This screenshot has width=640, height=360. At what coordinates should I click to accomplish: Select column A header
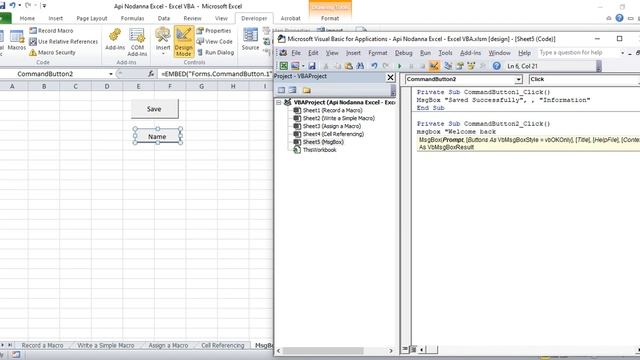tap(12, 86)
